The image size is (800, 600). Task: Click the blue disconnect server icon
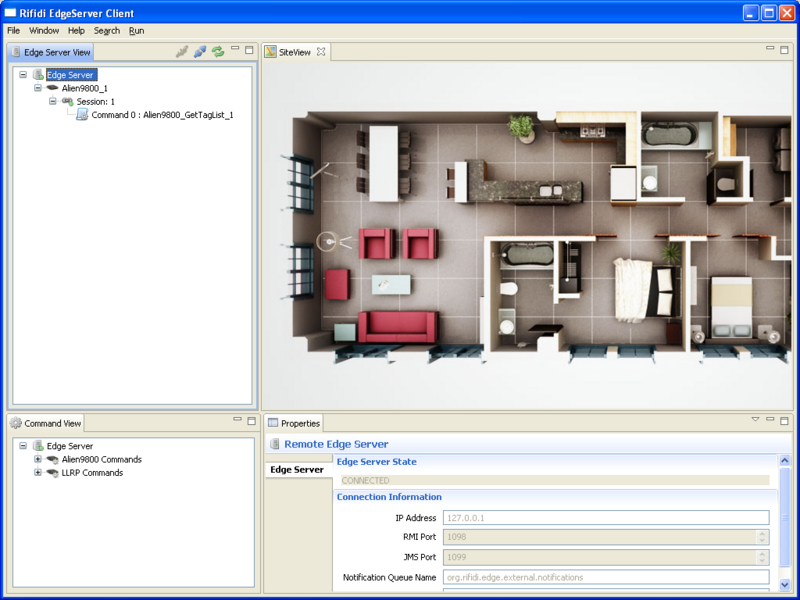click(200, 51)
